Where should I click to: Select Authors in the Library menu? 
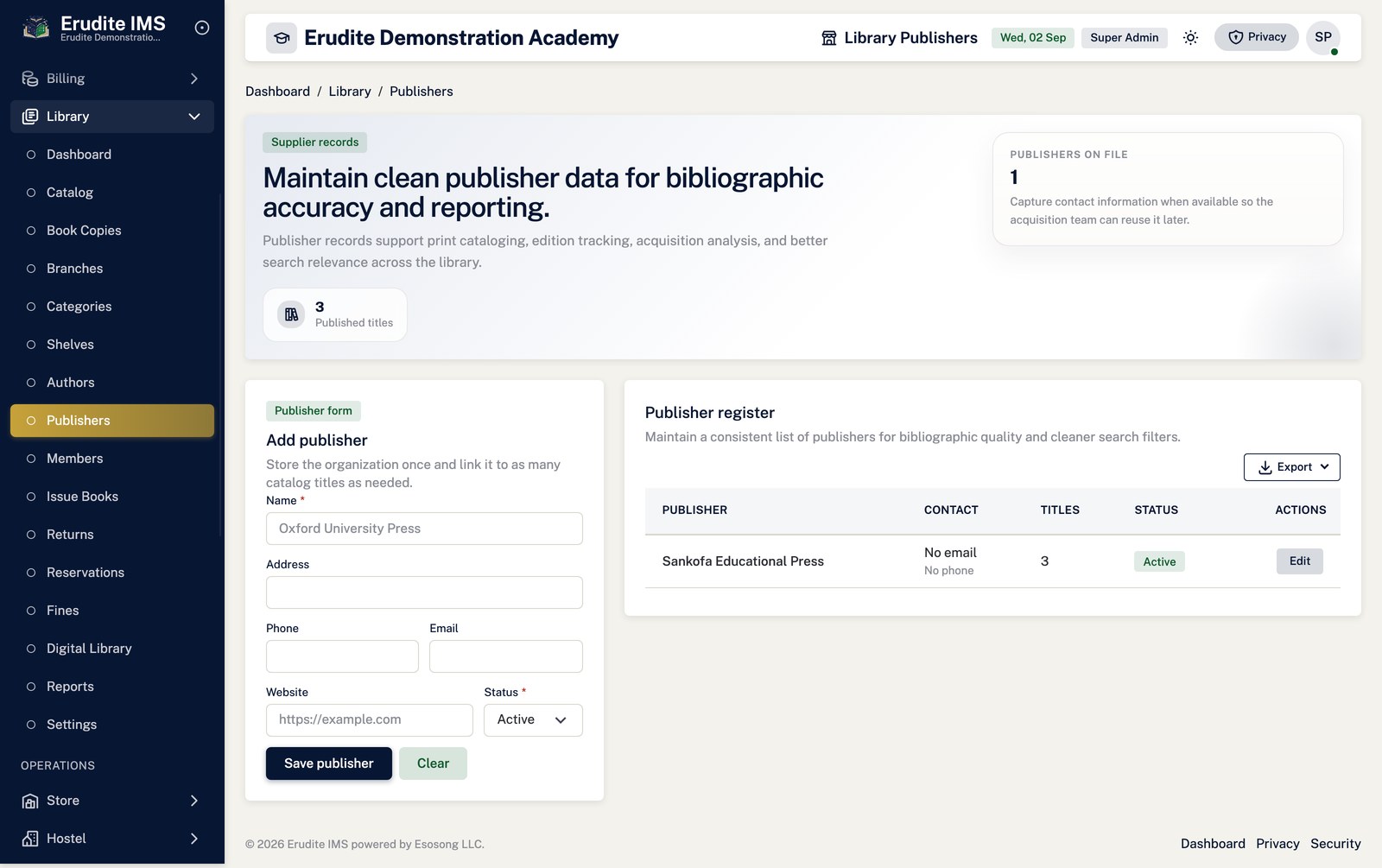tap(112, 383)
